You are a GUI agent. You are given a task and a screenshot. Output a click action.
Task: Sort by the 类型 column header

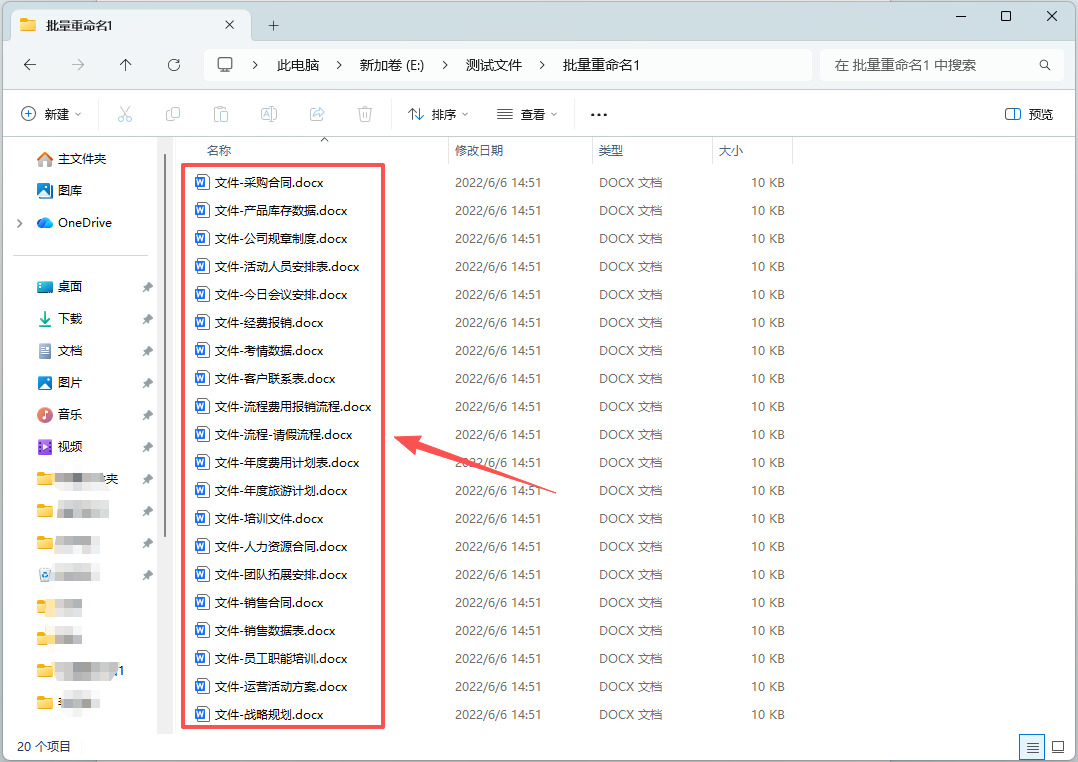click(x=610, y=150)
